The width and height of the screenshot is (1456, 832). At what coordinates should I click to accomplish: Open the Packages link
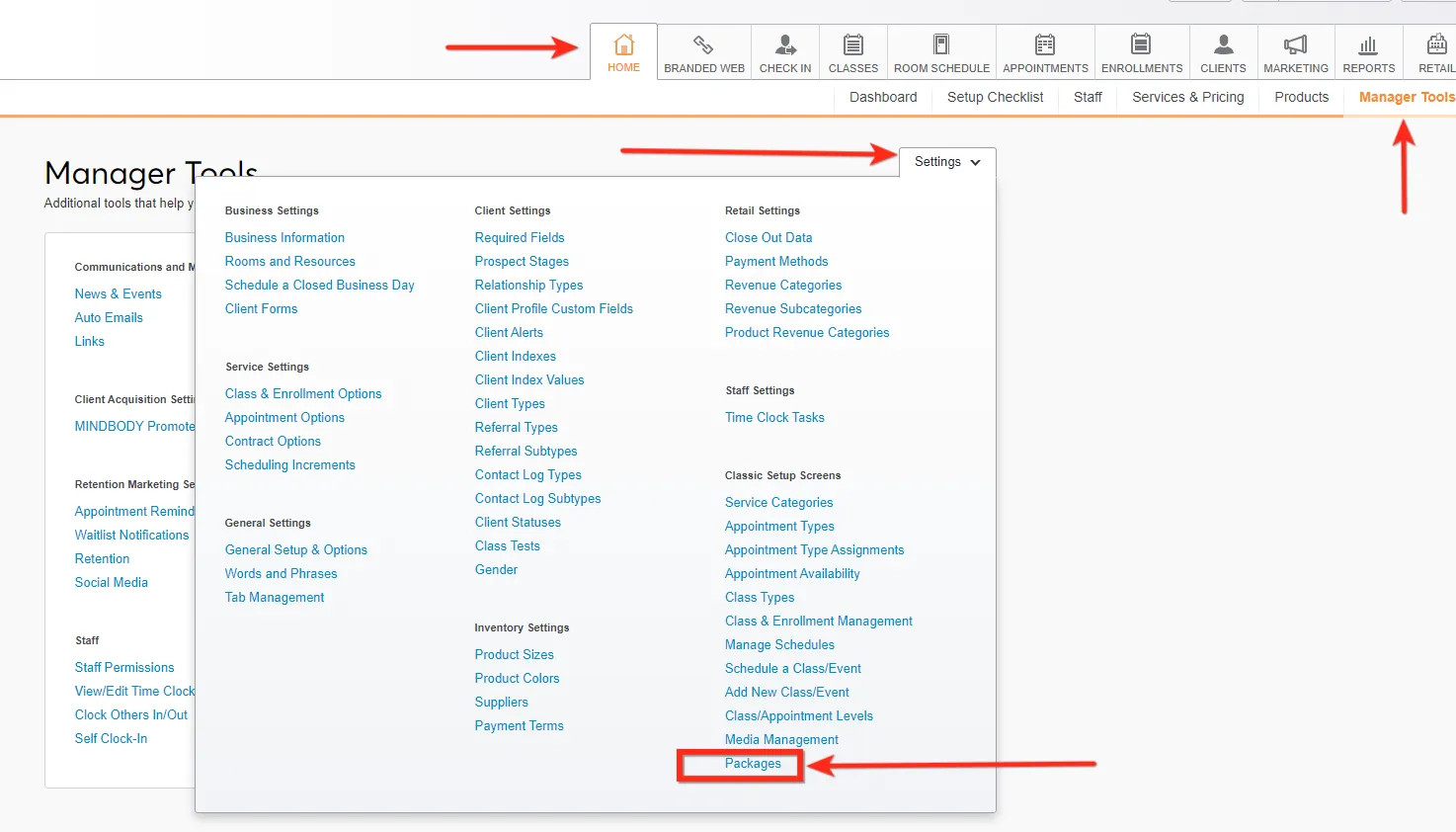pos(753,764)
